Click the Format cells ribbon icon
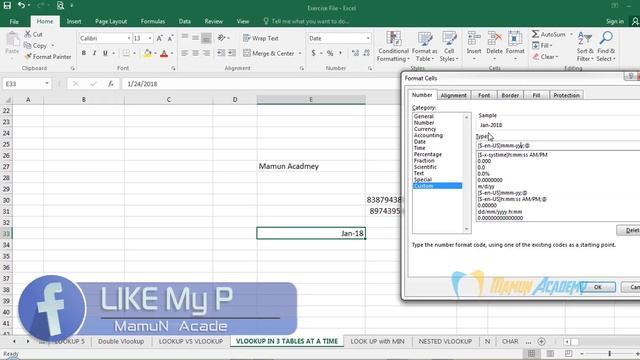The width and height of the screenshot is (640, 360). [x=515, y=39]
